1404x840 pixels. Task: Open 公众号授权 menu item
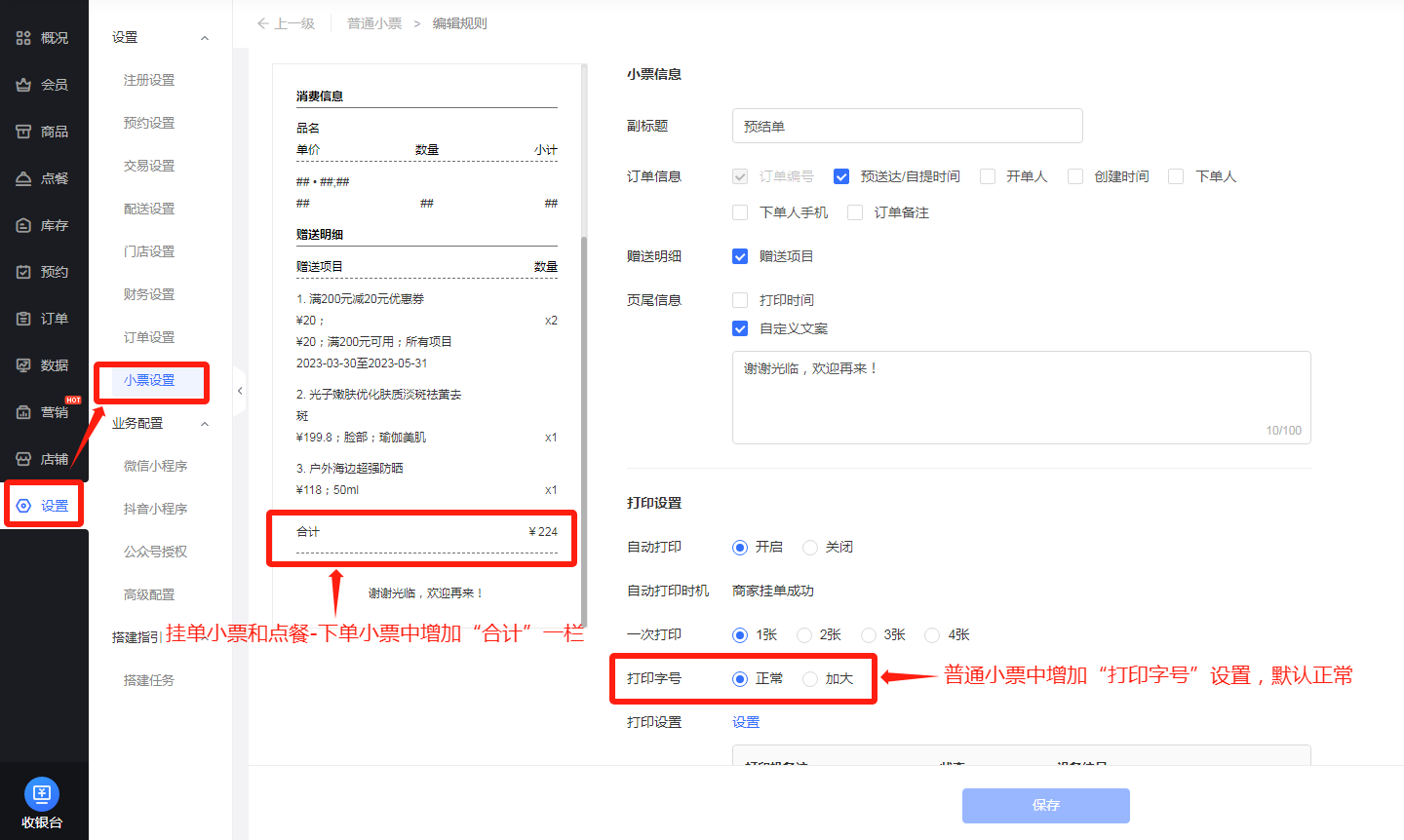click(155, 552)
